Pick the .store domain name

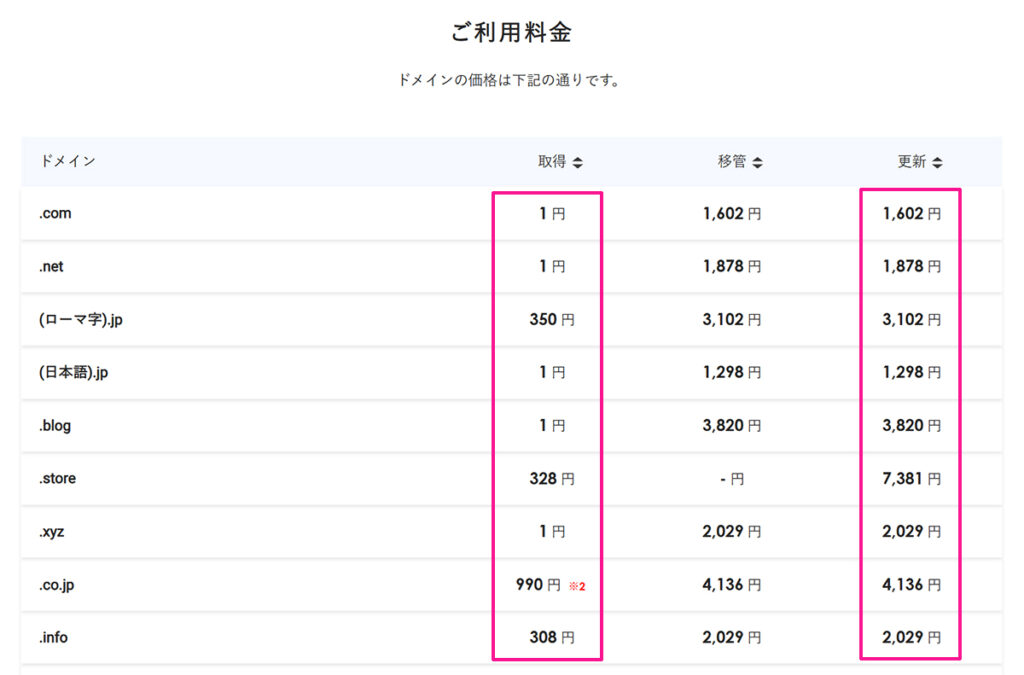pyautogui.click(x=58, y=479)
